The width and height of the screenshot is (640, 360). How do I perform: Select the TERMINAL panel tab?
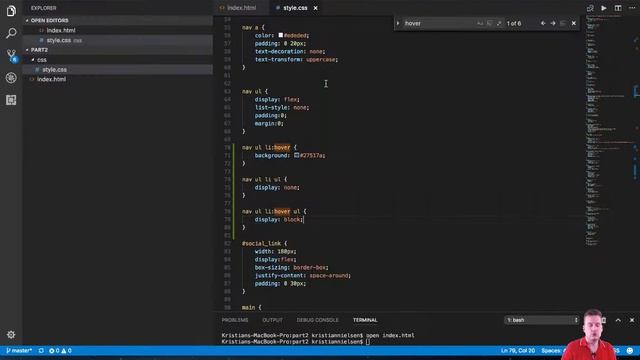point(365,320)
